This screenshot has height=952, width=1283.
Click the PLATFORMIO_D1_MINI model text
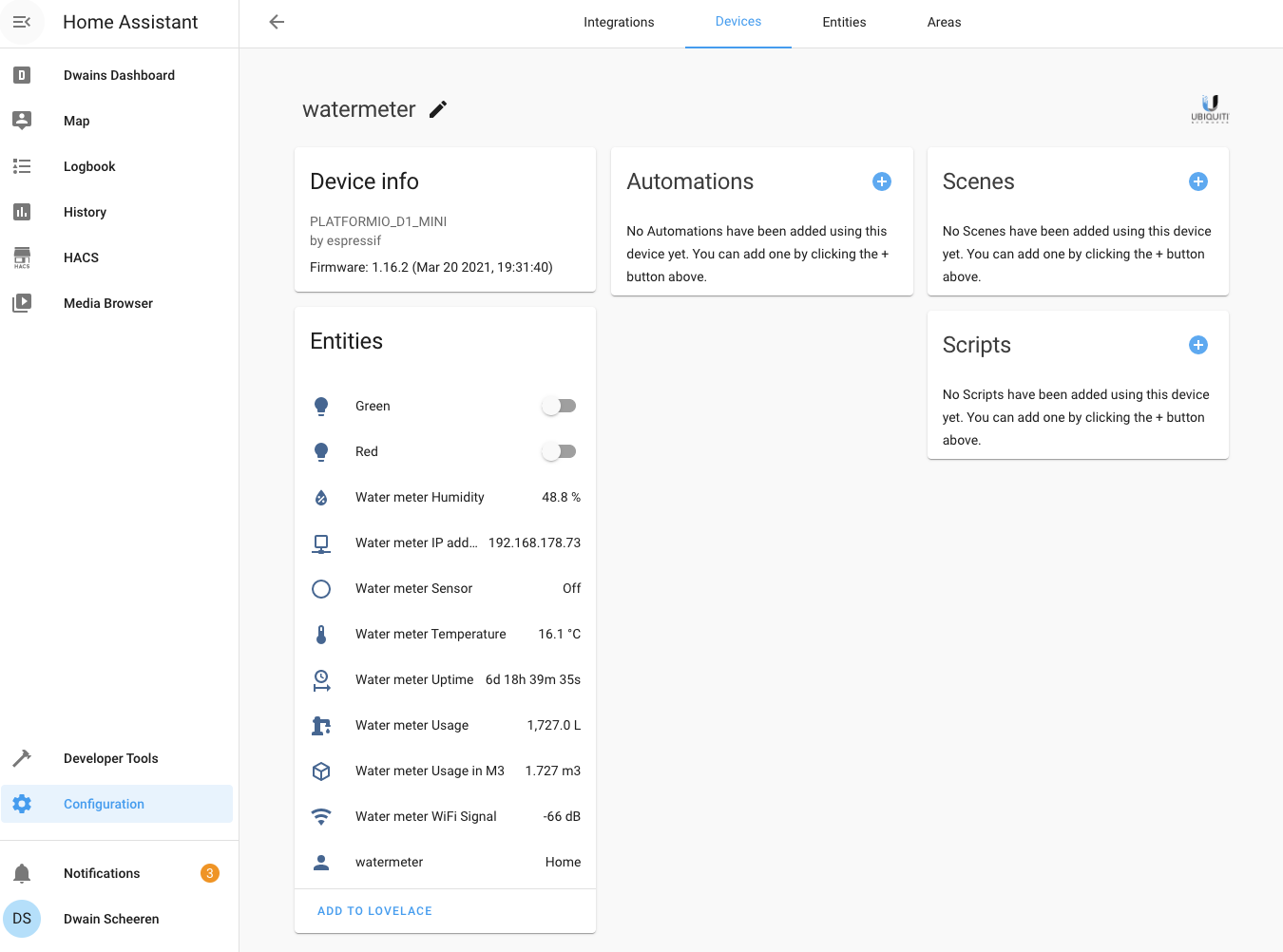pyautogui.click(x=378, y=221)
